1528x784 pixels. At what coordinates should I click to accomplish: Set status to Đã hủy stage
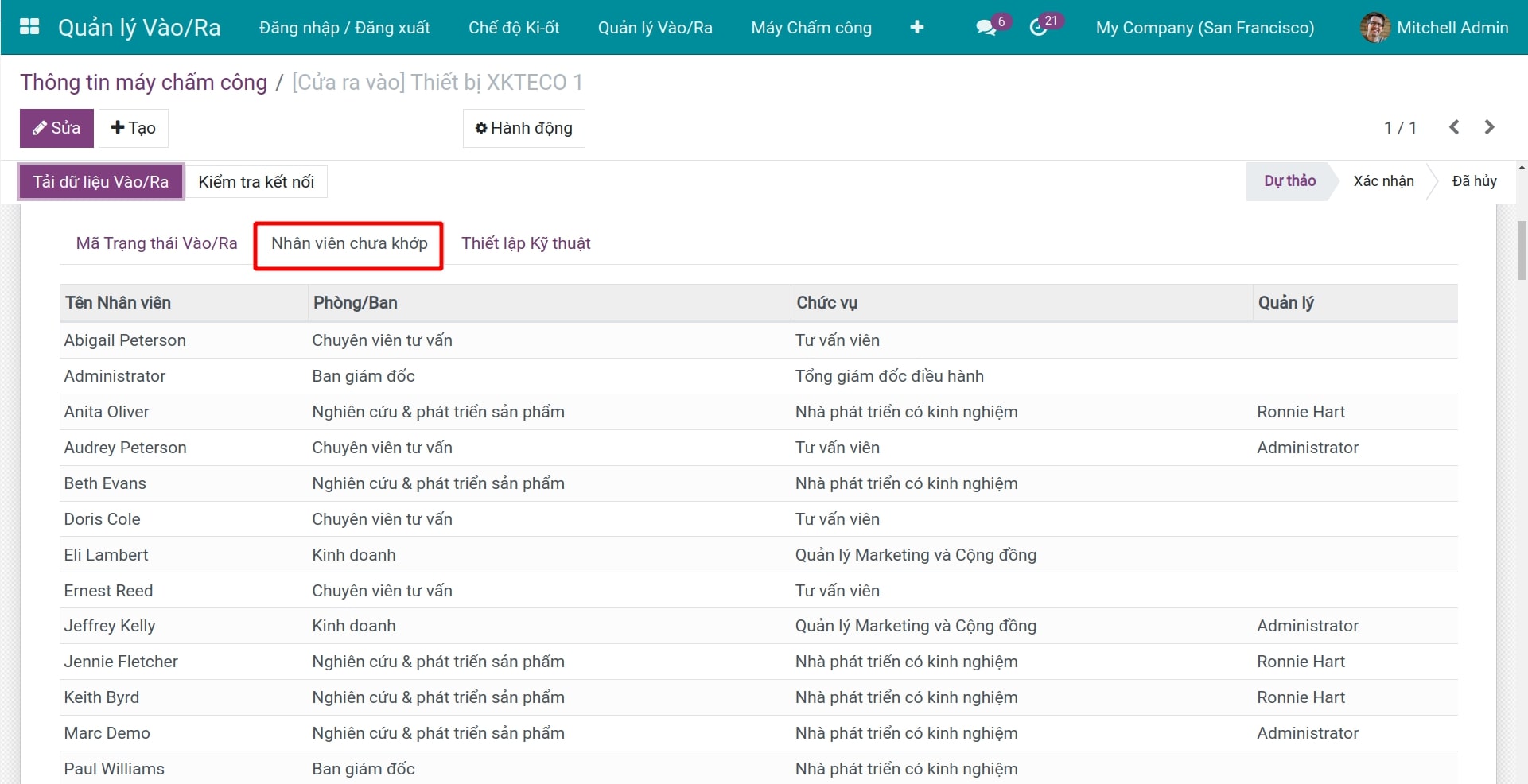coord(1474,181)
